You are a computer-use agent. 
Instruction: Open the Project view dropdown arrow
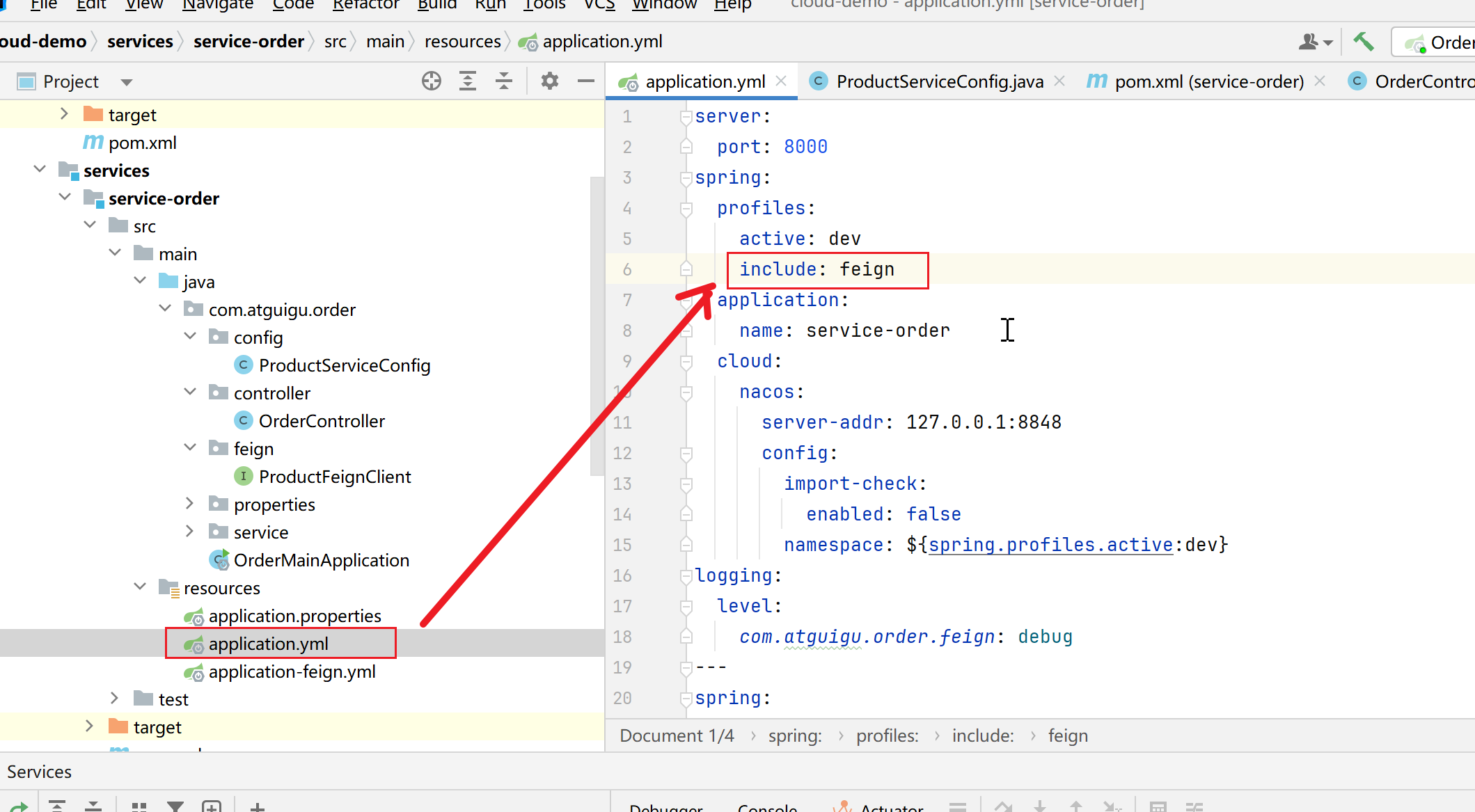coord(126,82)
